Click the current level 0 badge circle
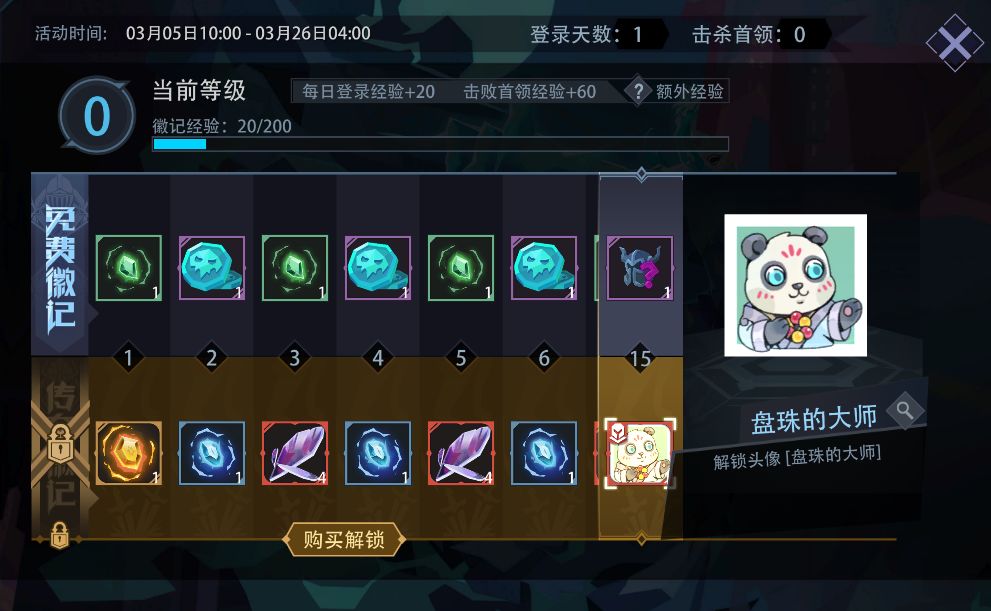991x611 pixels. tap(97, 116)
